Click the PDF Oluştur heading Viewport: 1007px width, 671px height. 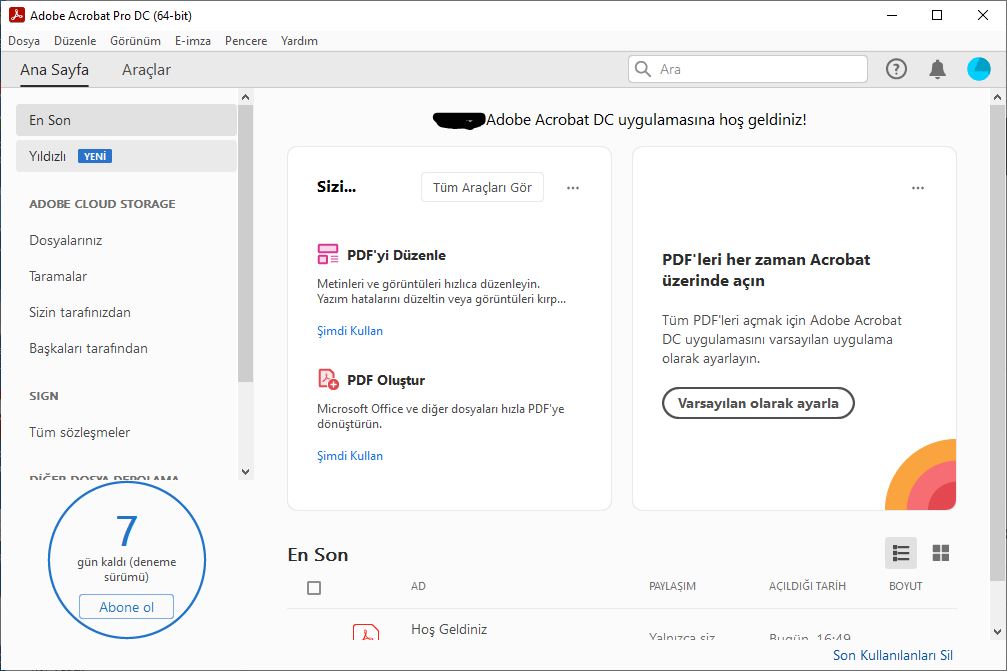(386, 380)
